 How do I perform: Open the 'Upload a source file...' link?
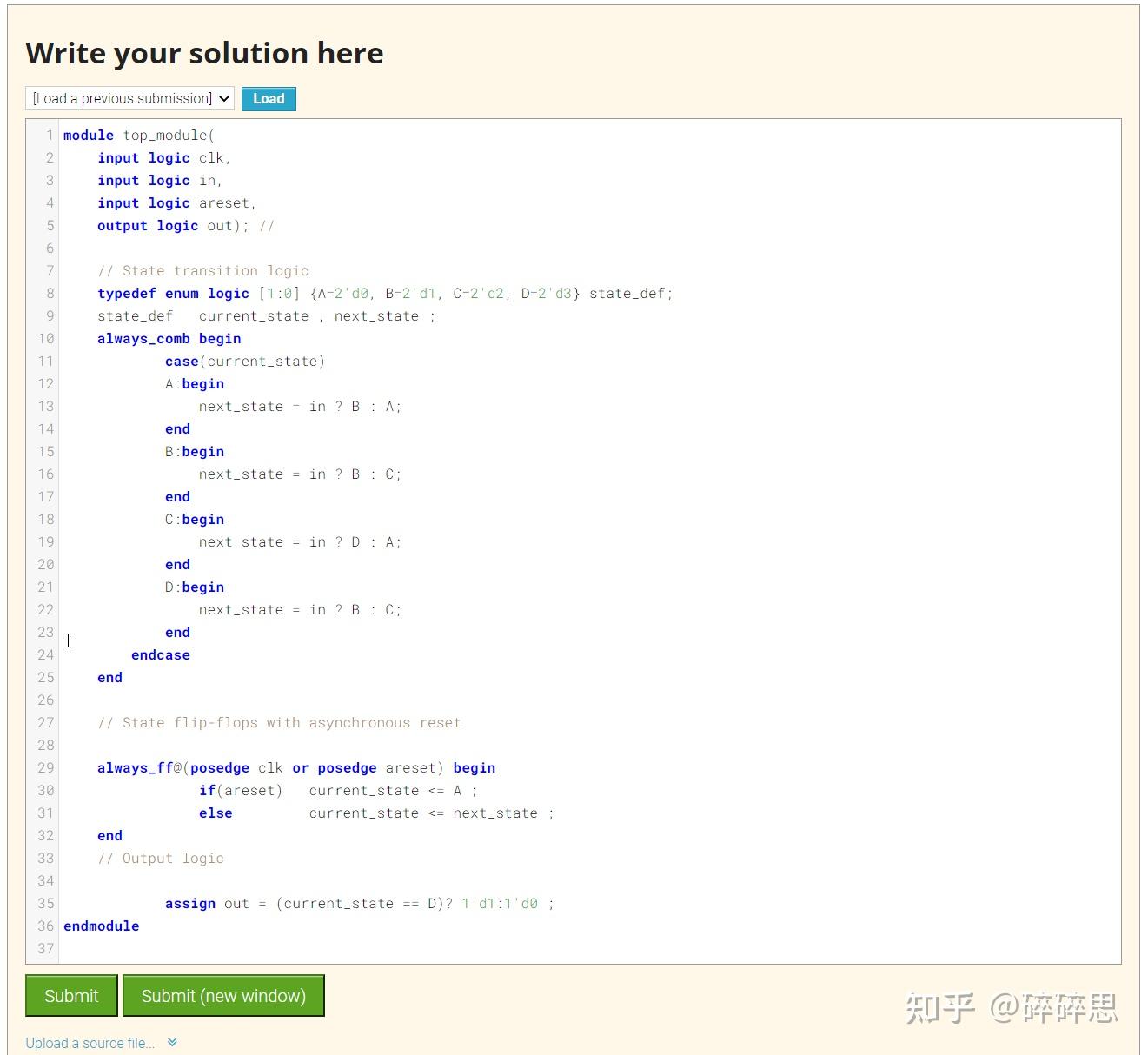(x=90, y=1042)
